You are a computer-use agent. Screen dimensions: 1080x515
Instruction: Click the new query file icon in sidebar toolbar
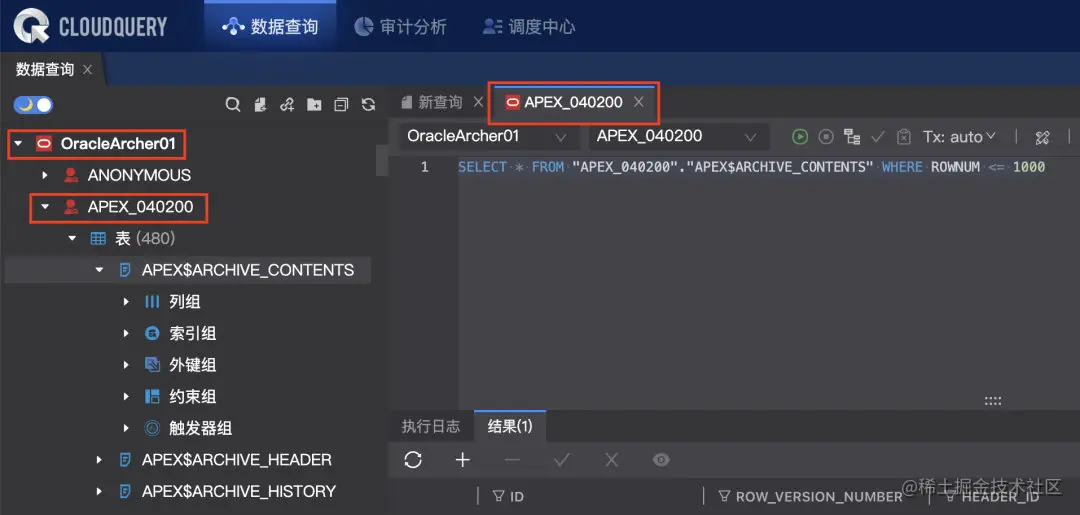pos(260,105)
